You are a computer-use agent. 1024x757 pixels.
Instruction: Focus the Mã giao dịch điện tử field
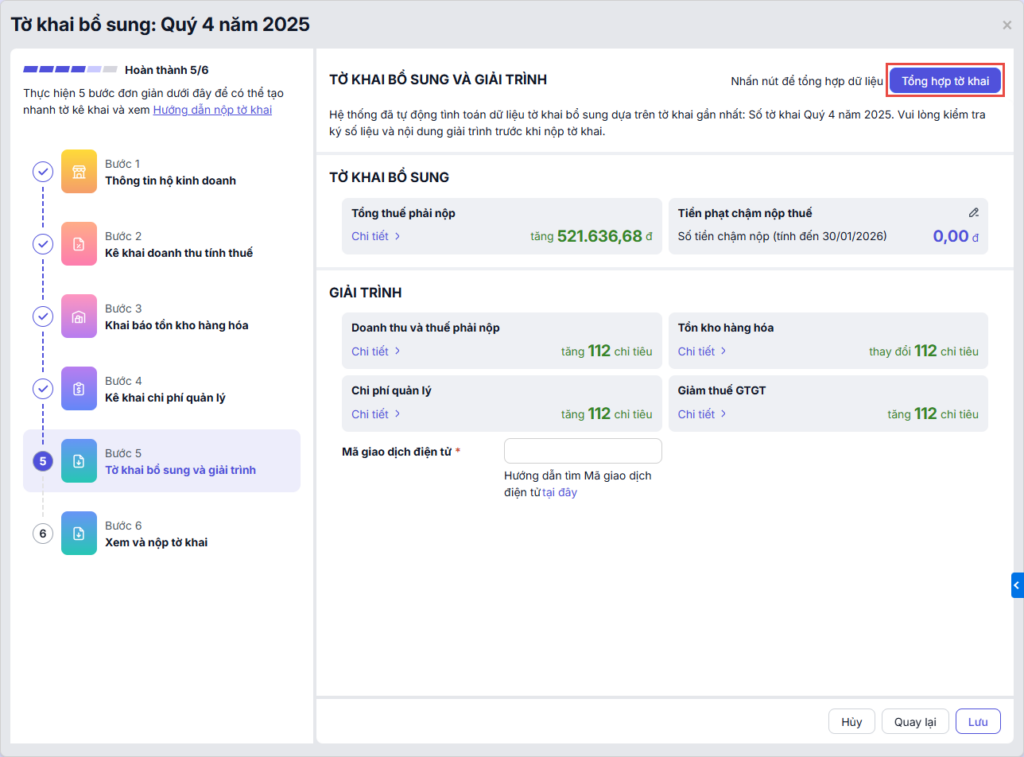tap(582, 451)
